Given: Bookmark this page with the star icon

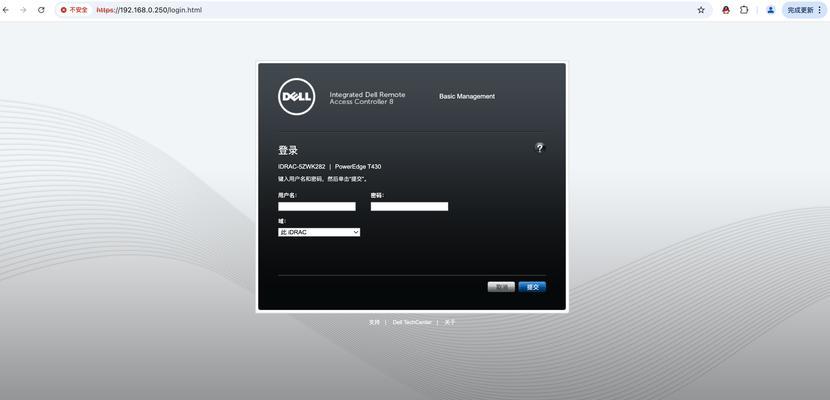Looking at the screenshot, I should [x=701, y=10].
